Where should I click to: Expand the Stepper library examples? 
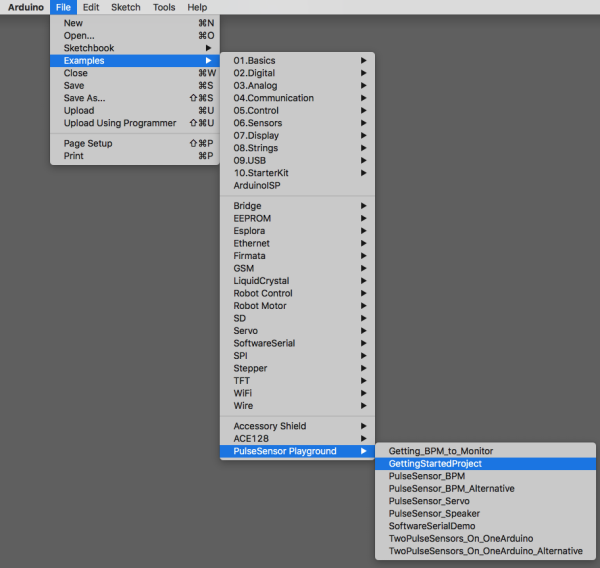point(297,369)
